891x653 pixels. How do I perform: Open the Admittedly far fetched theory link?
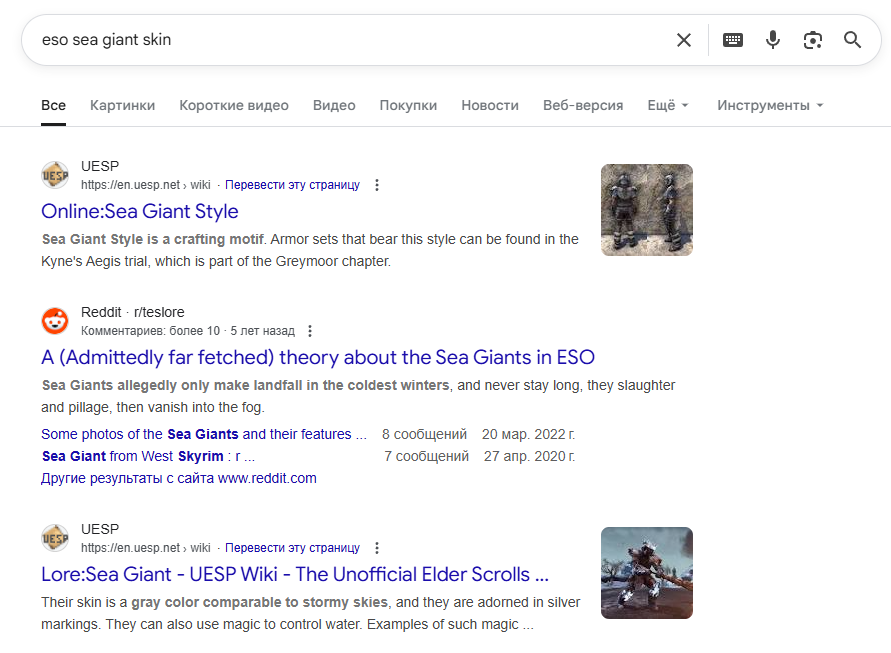(318, 357)
